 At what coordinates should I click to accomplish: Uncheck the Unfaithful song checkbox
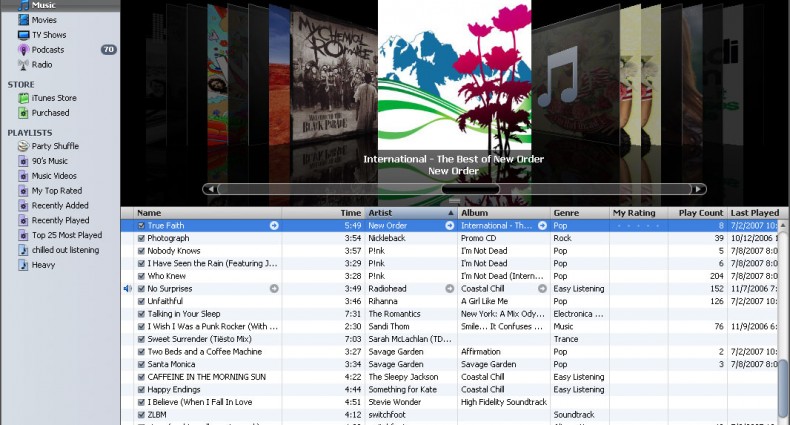click(x=141, y=301)
